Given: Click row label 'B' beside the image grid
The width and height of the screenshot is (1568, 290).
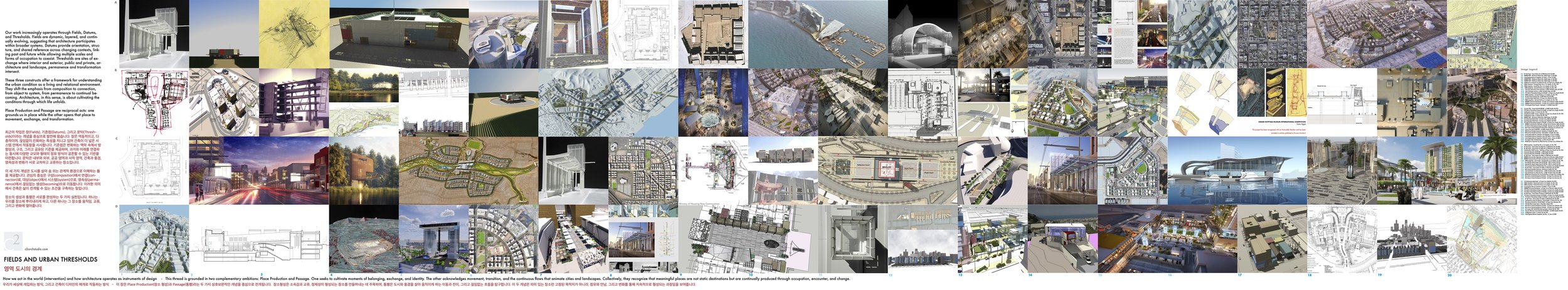Looking at the screenshot, I should pos(115,71).
